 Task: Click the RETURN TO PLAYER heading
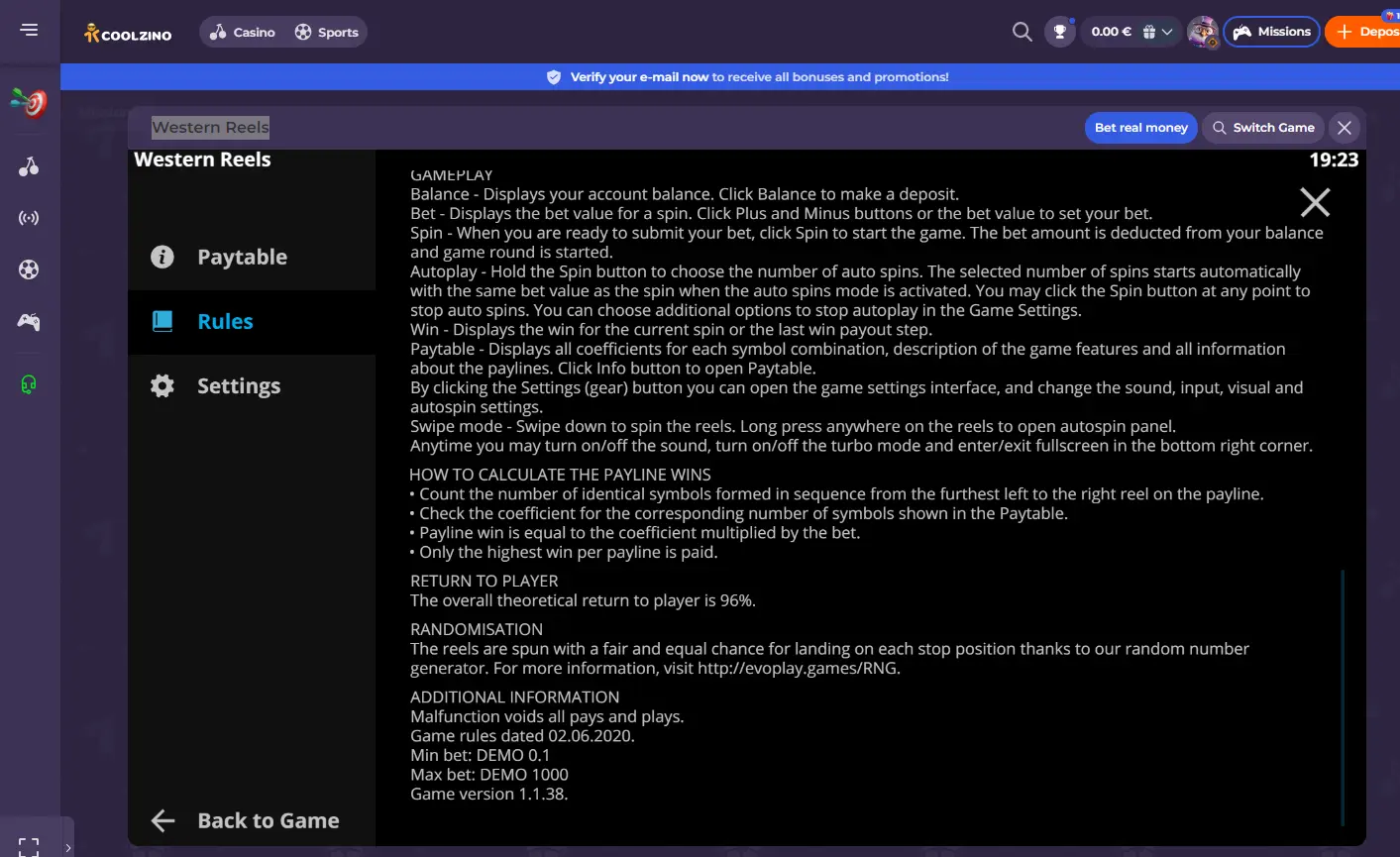[485, 581]
